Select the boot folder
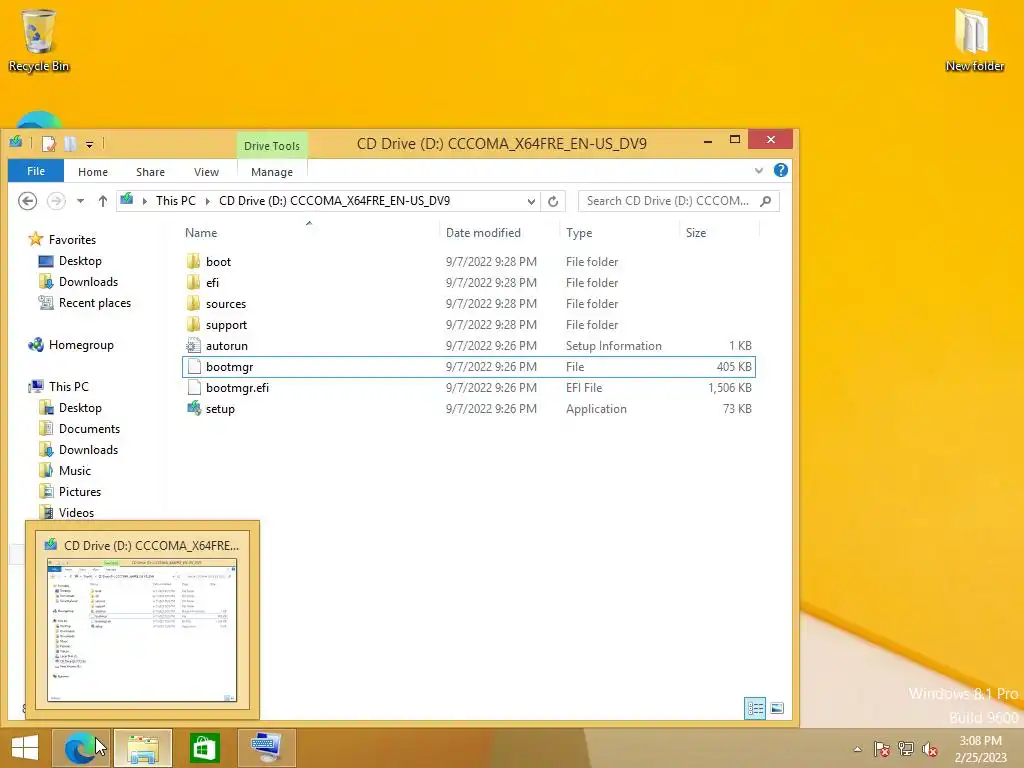Screen dimensions: 1024x768 pyautogui.click(x=469, y=261)
